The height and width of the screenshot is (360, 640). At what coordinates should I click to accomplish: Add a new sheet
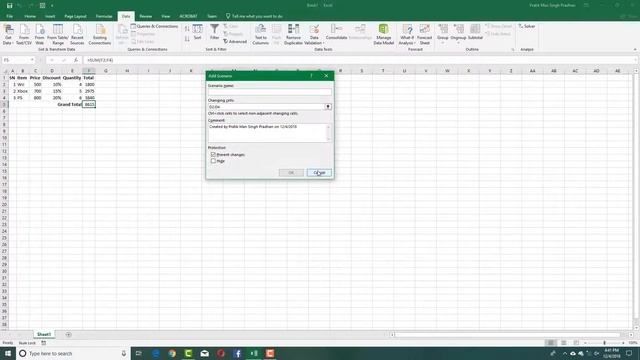pyautogui.click(x=68, y=335)
